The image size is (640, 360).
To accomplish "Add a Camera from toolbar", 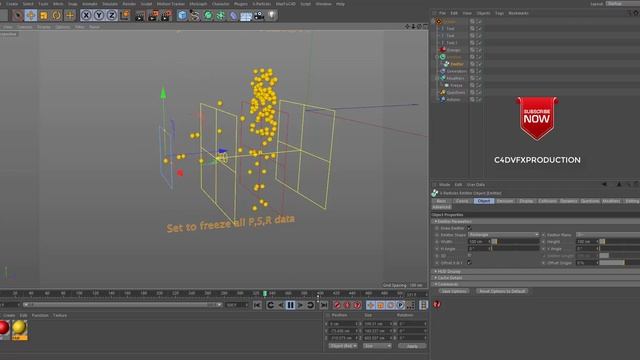I will (259, 16).
